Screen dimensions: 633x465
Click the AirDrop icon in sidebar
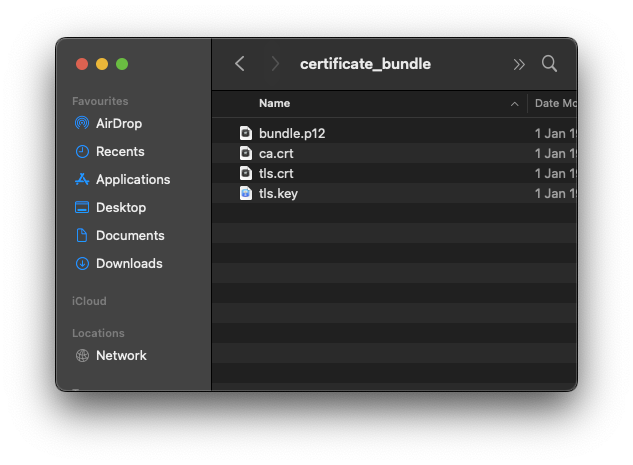82,123
